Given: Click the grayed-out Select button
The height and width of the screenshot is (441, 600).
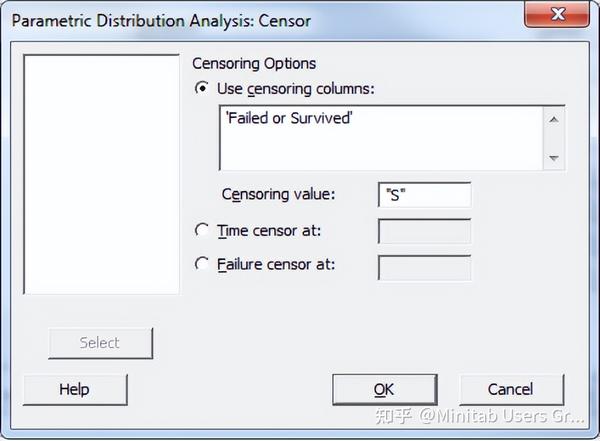Looking at the screenshot, I should (100, 343).
